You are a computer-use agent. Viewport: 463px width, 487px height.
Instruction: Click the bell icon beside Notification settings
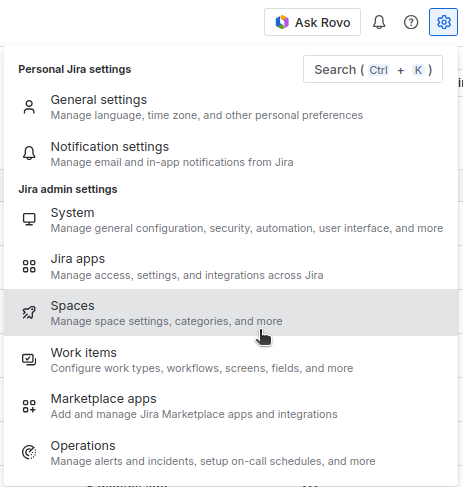point(29,153)
